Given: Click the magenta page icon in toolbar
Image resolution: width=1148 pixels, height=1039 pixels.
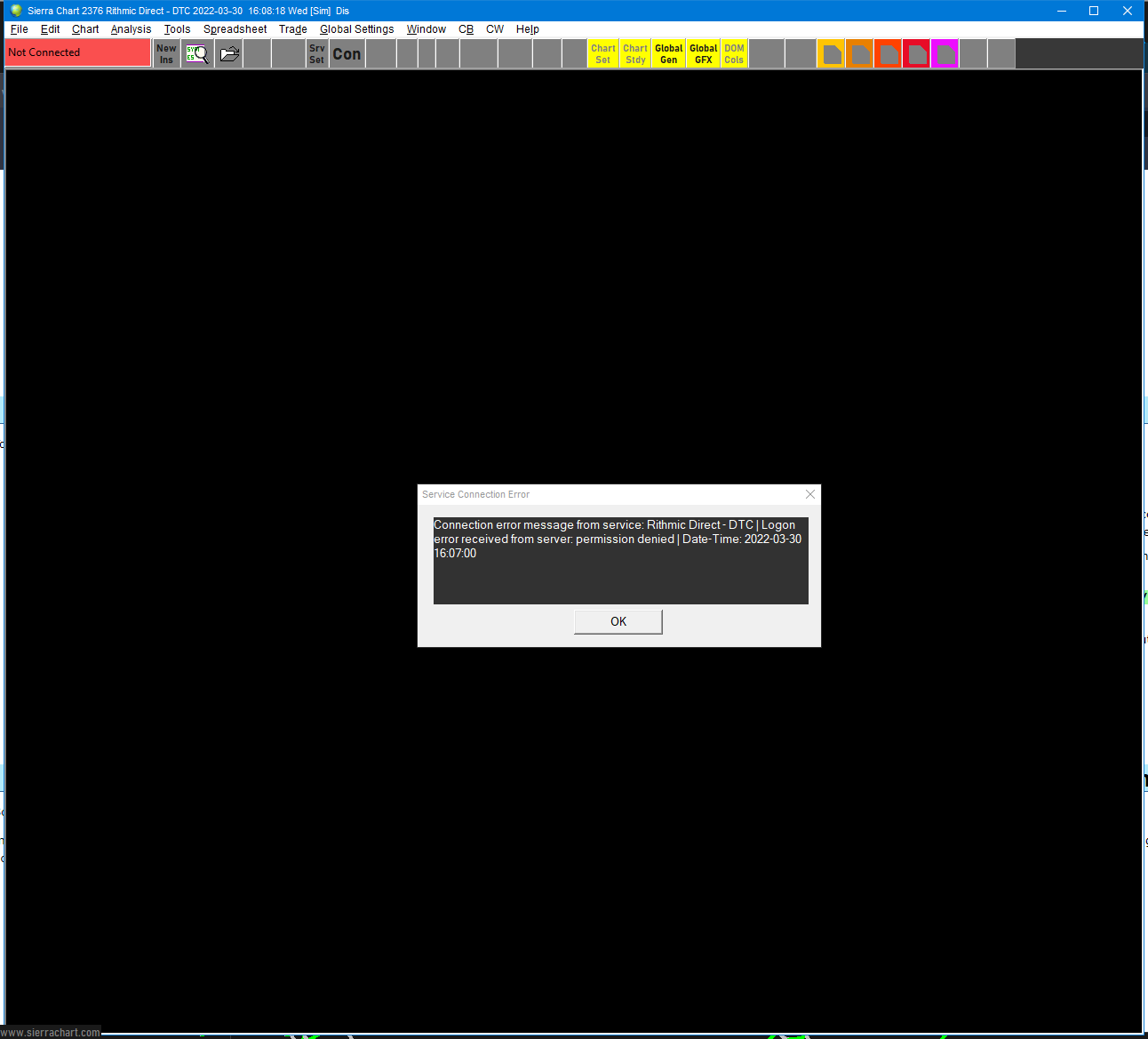Looking at the screenshot, I should [x=945, y=53].
